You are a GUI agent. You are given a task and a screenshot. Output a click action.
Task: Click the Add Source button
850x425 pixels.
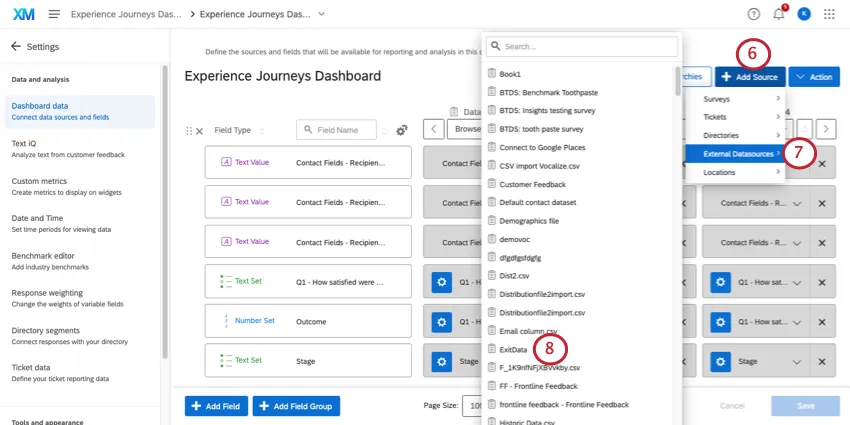click(x=749, y=77)
